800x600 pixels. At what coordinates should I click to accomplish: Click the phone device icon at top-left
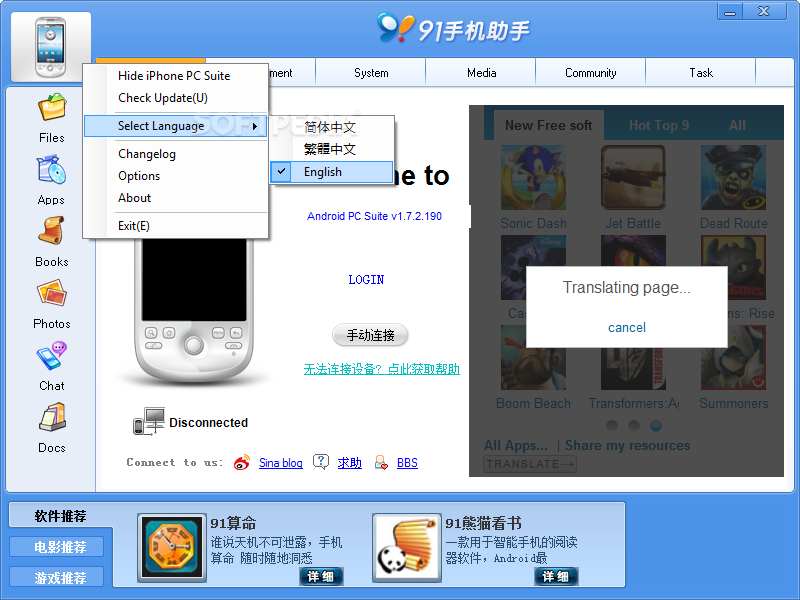click(51, 47)
